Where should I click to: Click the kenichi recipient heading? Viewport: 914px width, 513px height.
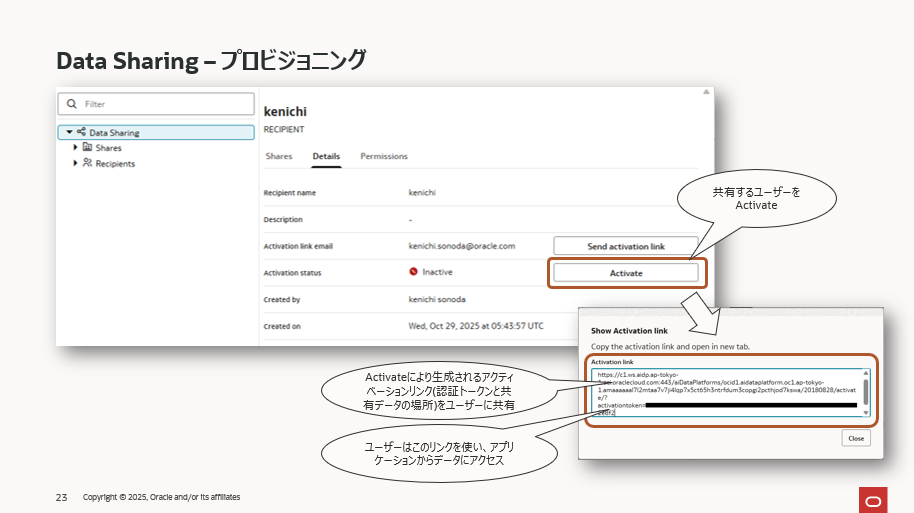point(285,111)
